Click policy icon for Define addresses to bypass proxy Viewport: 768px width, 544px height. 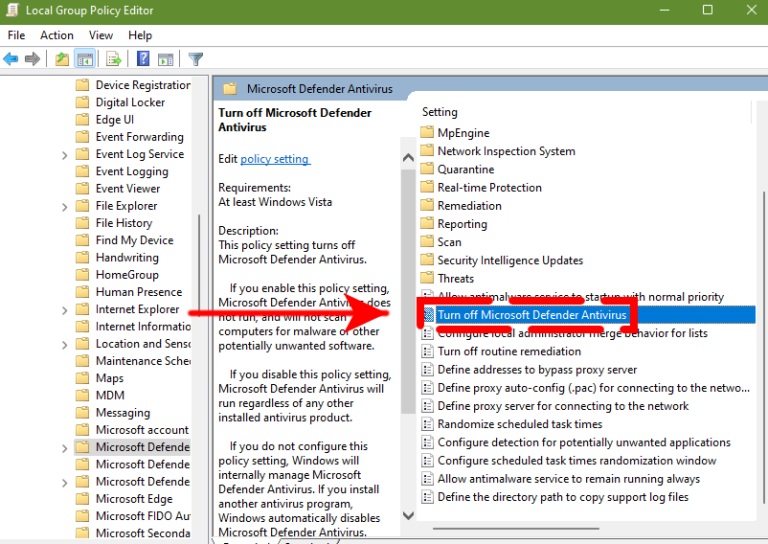point(428,369)
